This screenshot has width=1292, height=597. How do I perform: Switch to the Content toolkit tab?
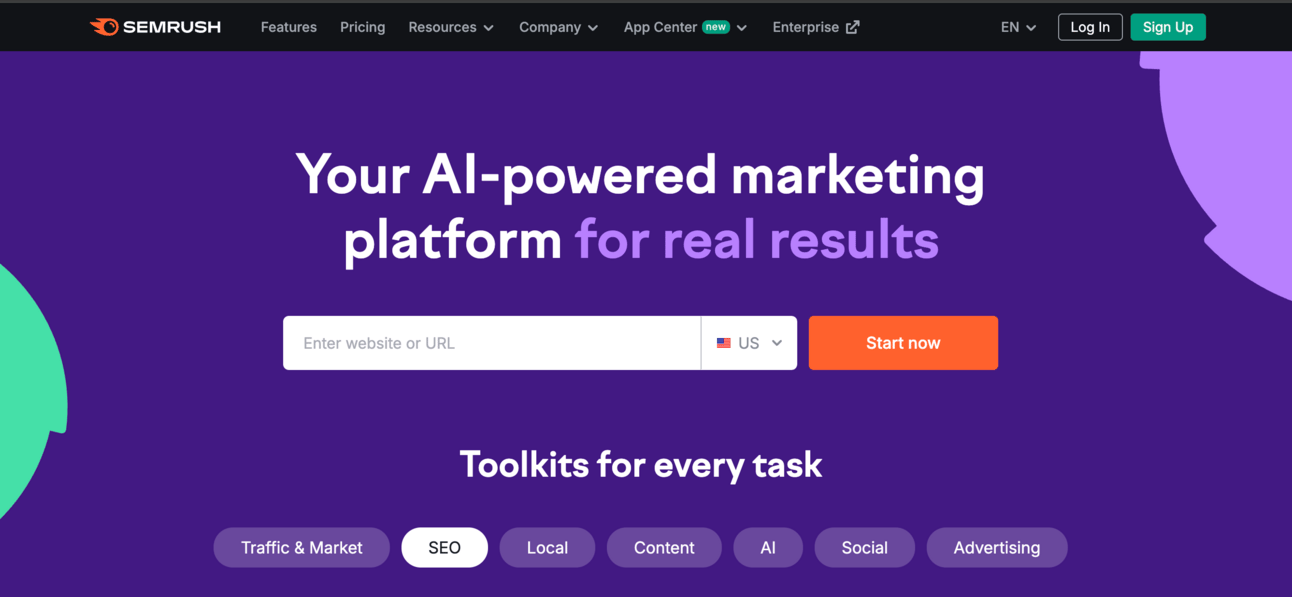coord(664,548)
